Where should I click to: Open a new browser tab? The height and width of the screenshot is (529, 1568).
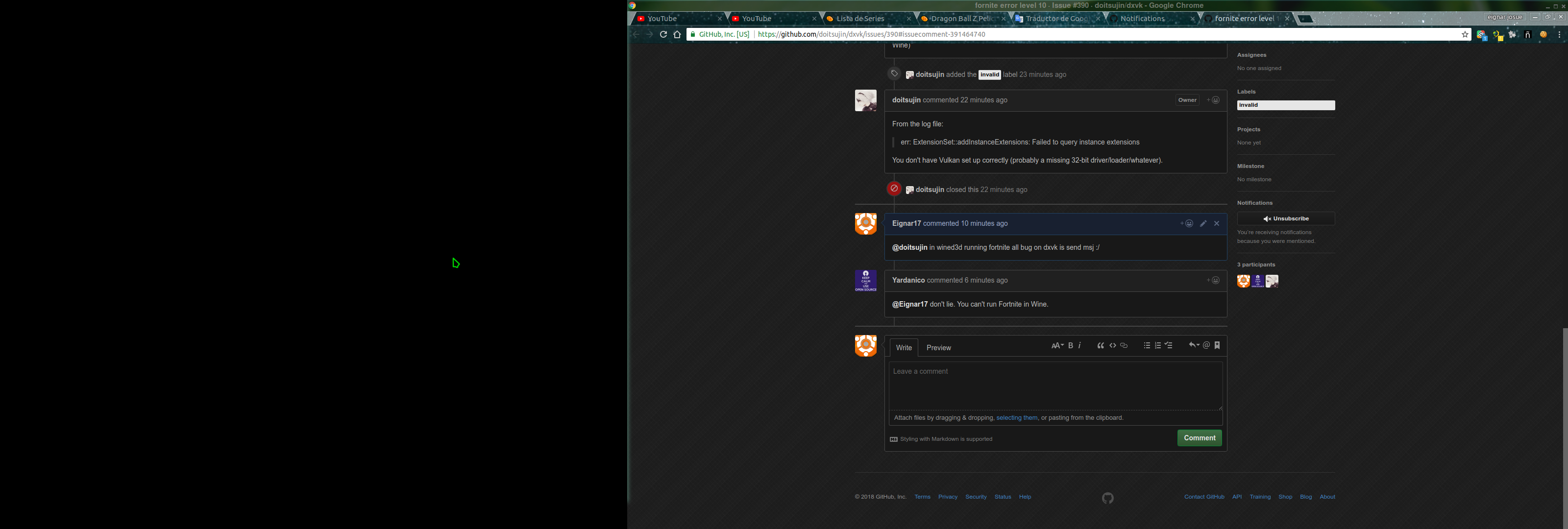1306,19
